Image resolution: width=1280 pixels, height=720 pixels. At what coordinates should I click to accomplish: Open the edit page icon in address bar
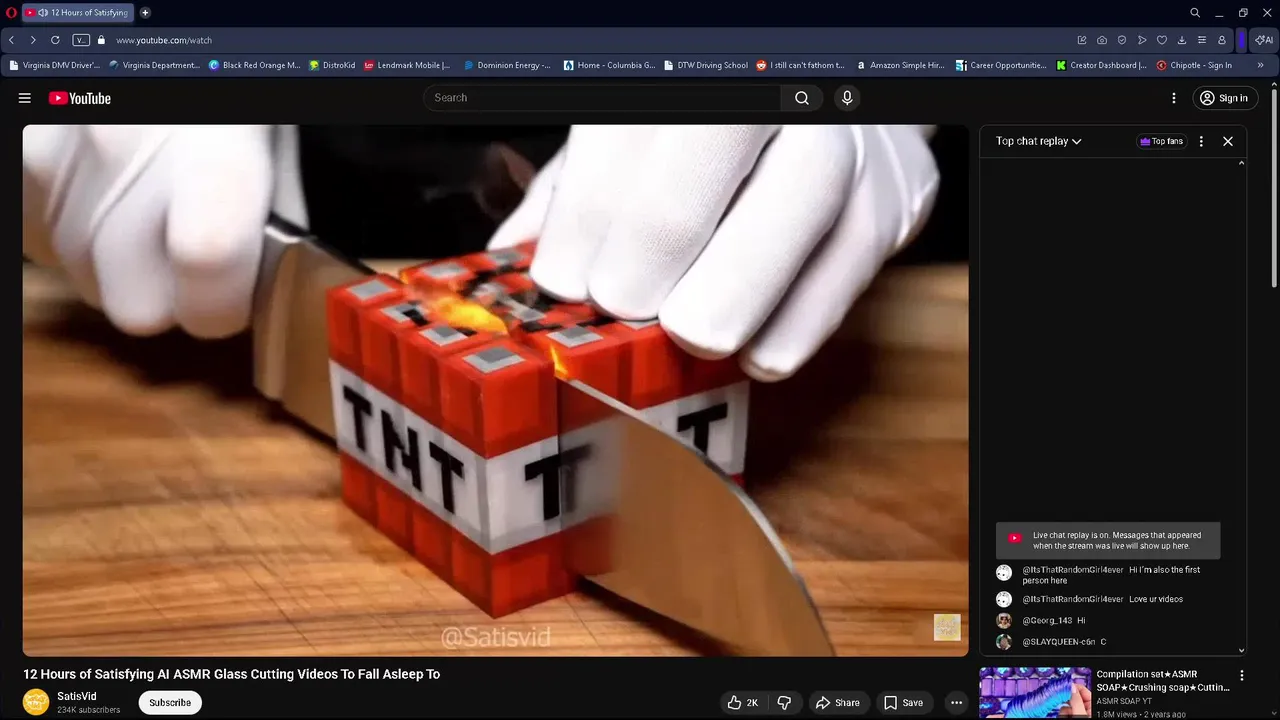1082,40
